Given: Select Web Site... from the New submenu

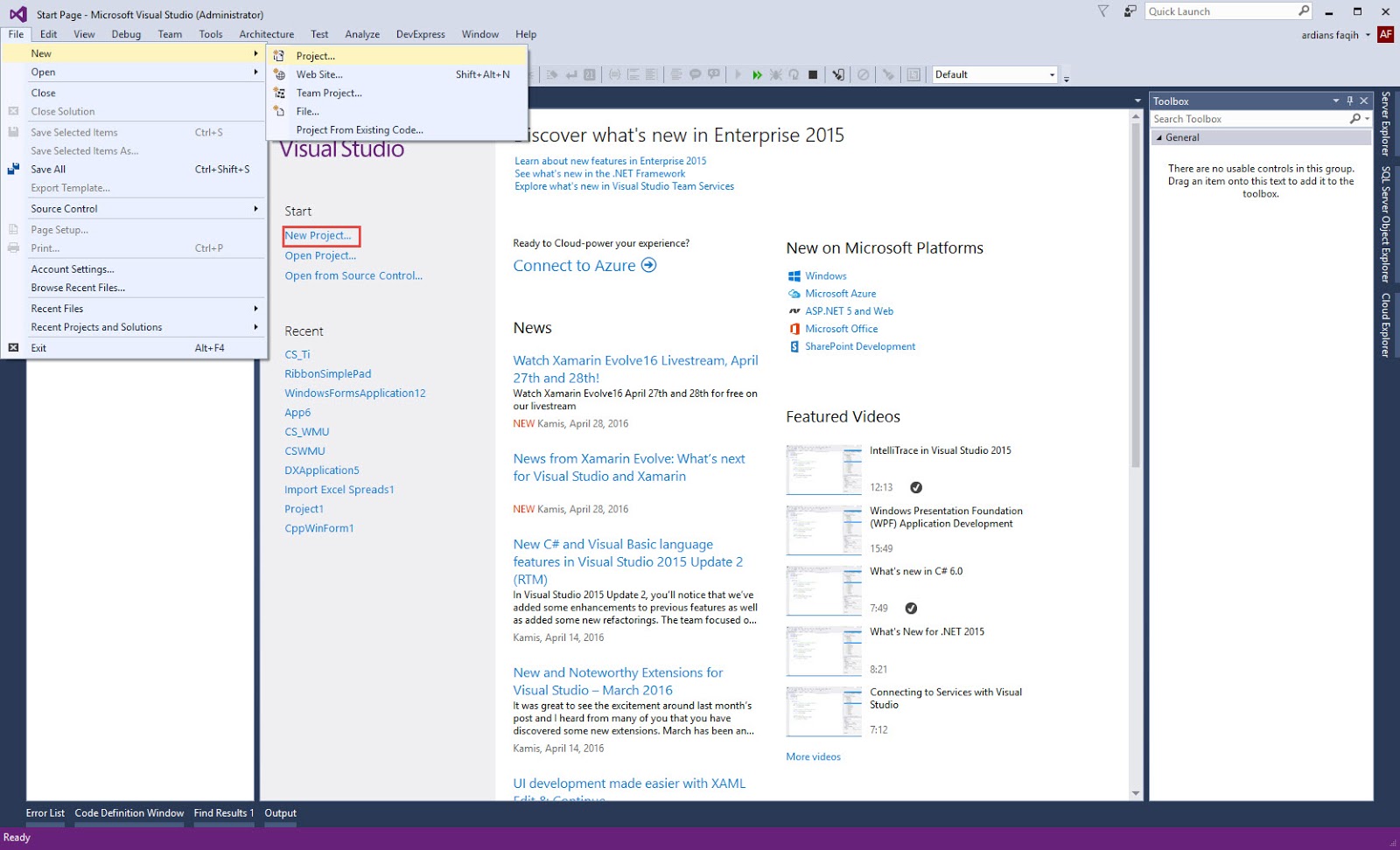Looking at the screenshot, I should [320, 74].
